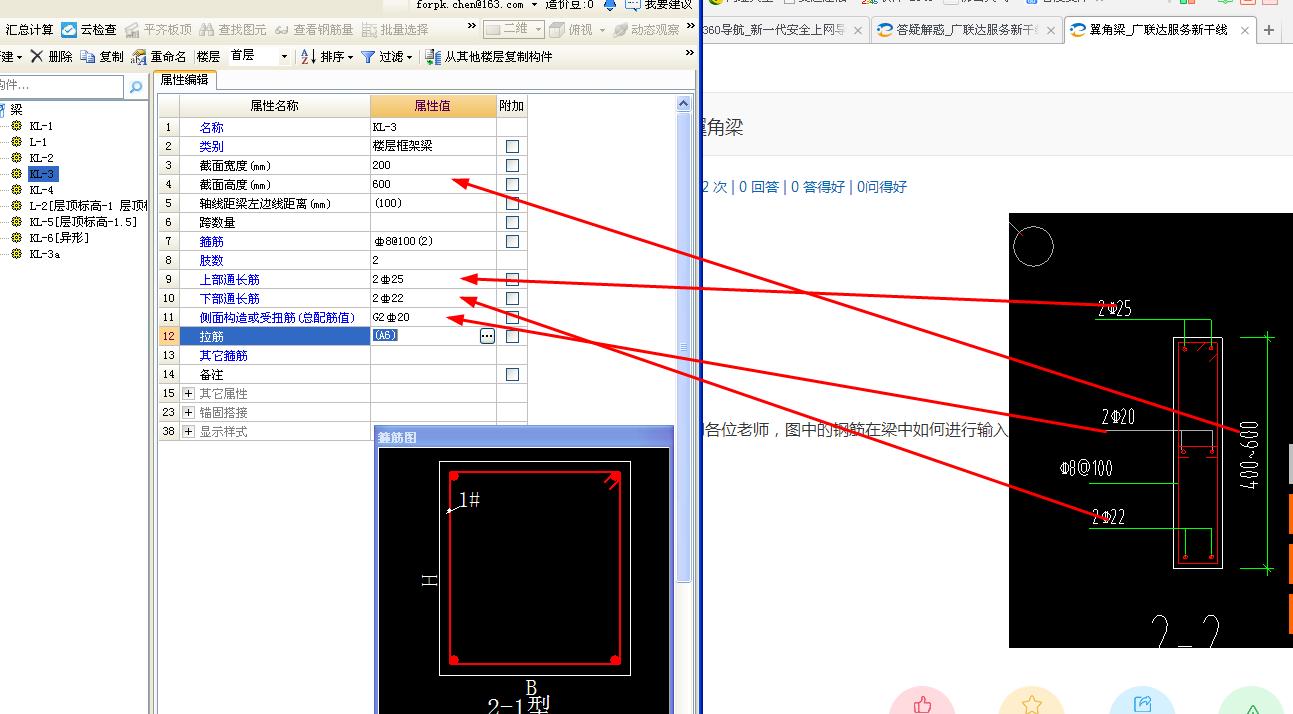
Task: Select KL-6[异形] in the beam tree
Action: pyautogui.click(x=59, y=238)
